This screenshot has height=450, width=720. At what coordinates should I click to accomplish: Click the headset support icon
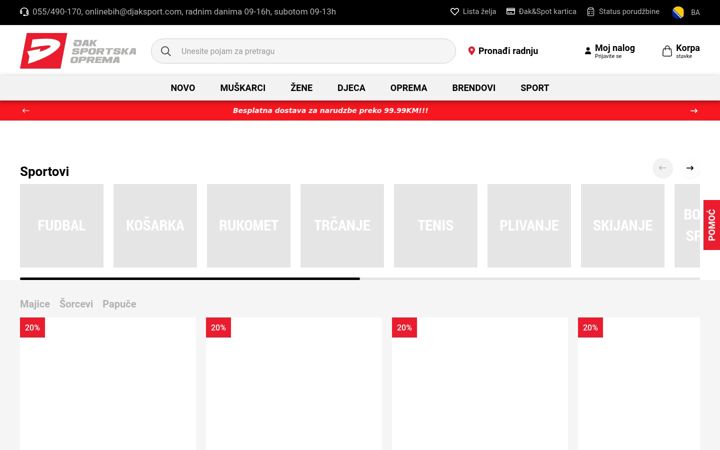pos(24,12)
